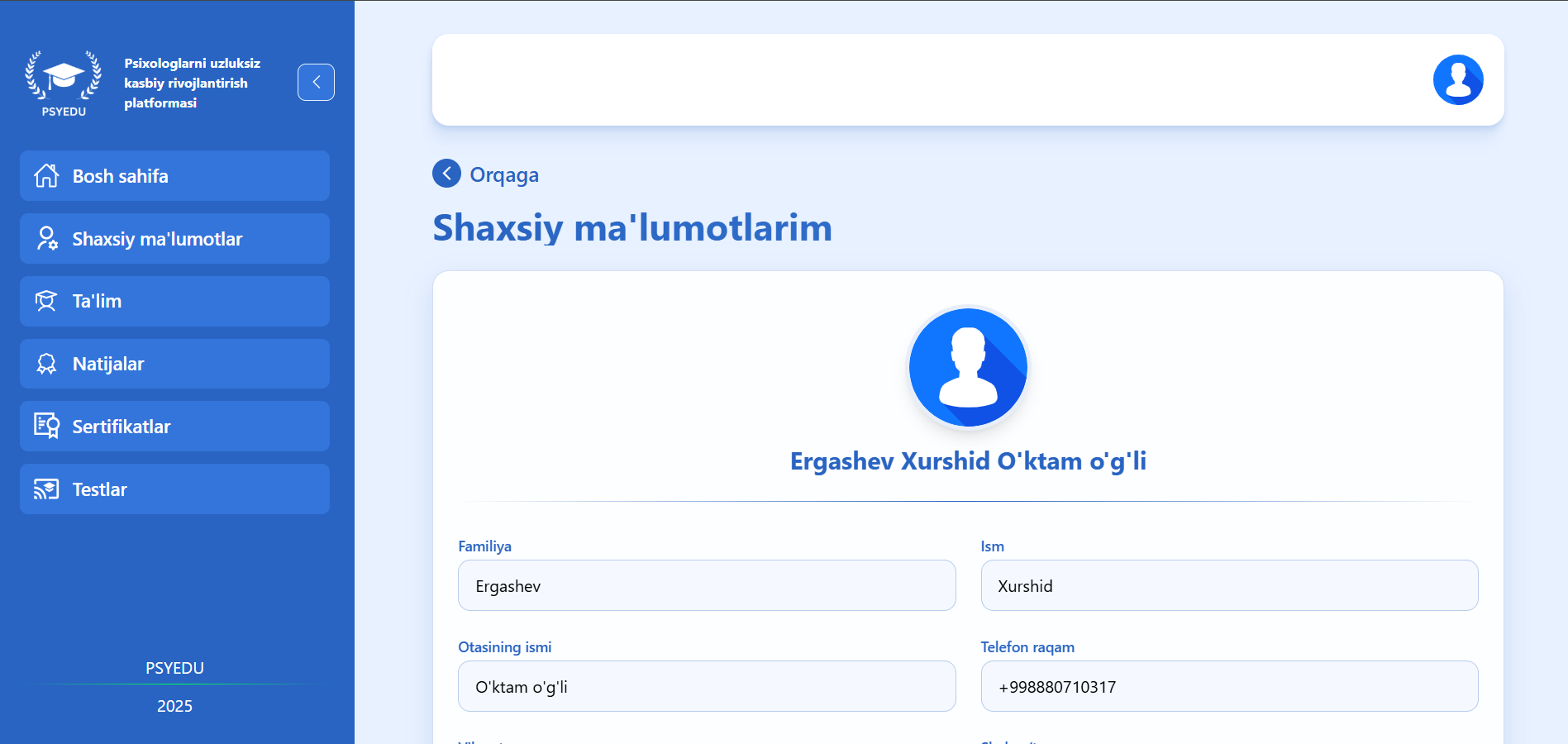Click the home icon beside Bosh sahifa
The height and width of the screenshot is (744, 1568).
pyautogui.click(x=46, y=176)
